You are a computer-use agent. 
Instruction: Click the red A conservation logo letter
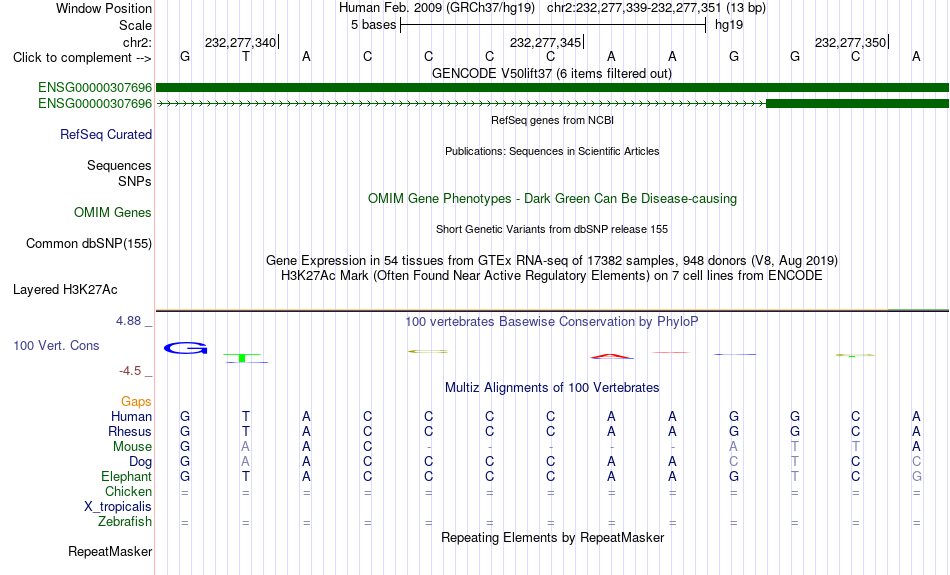click(611, 356)
